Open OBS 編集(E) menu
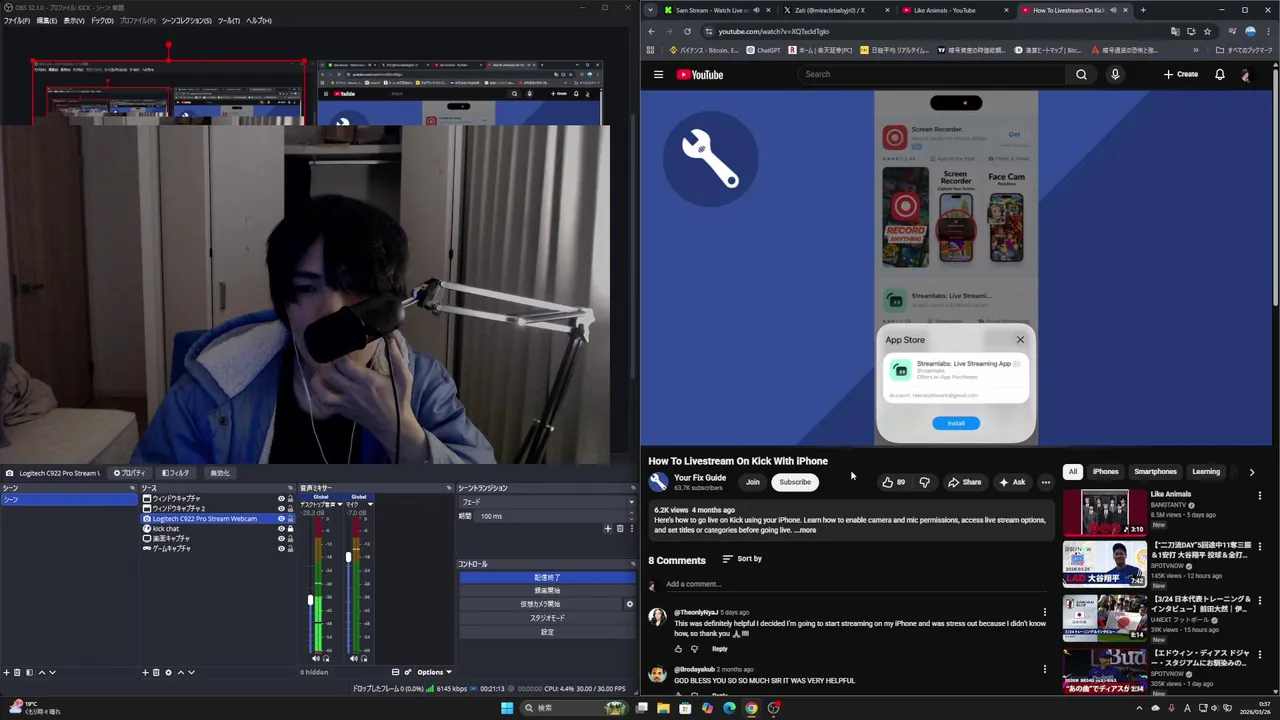Viewport: 1280px width, 720px height. pyautogui.click(x=46, y=20)
